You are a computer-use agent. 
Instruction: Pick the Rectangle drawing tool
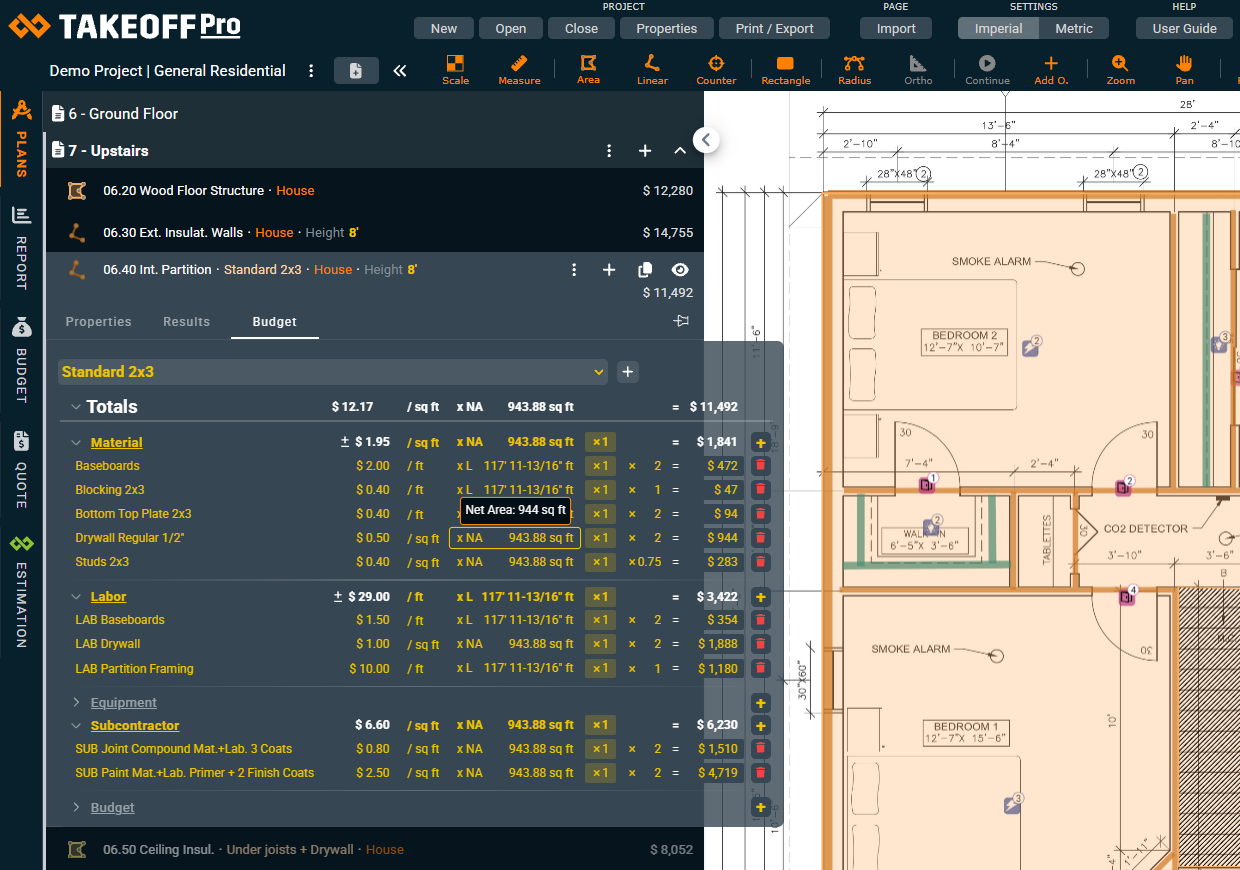[x=785, y=69]
